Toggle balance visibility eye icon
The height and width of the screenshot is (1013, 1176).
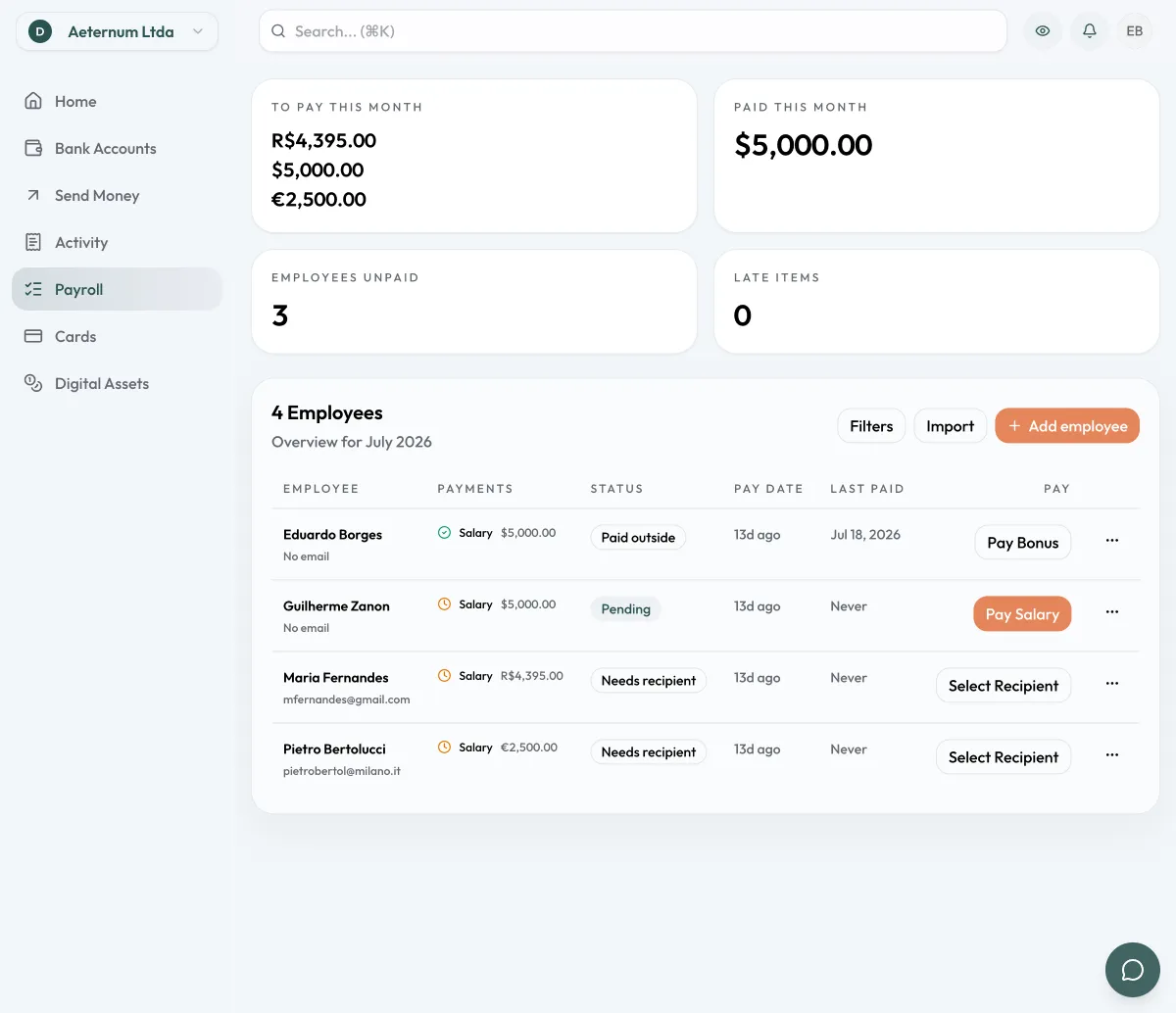[x=1043, y=31]
